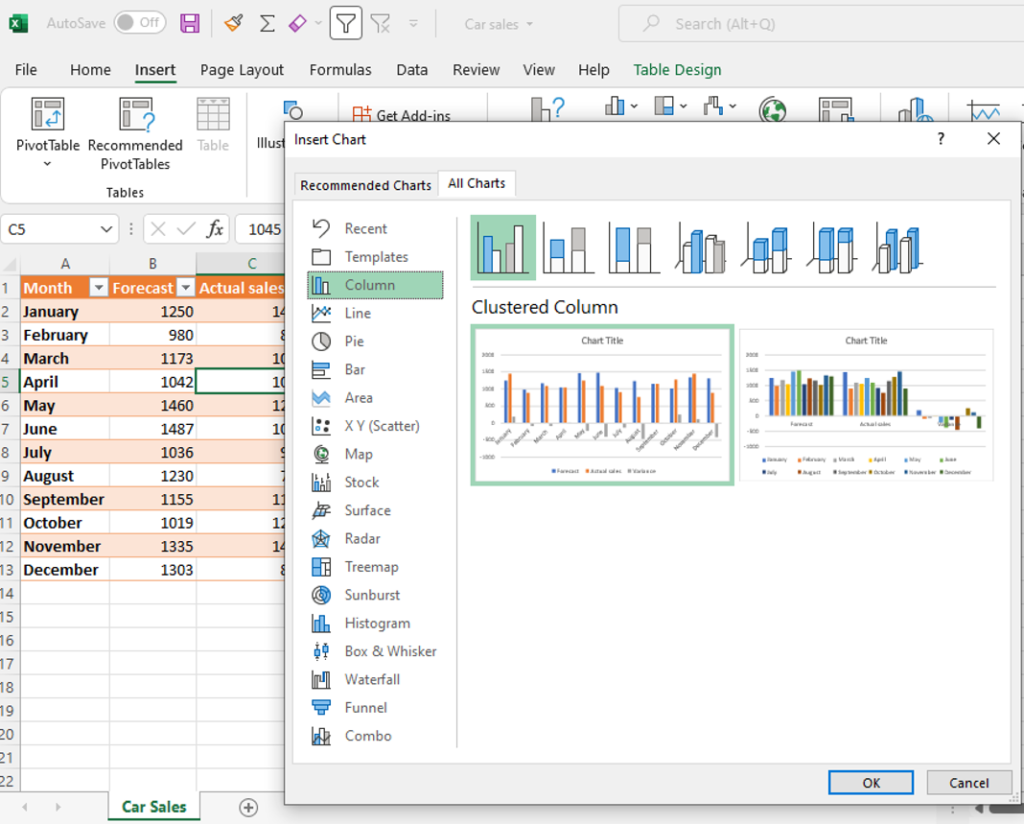Expand the Name Box dropdown arrow

[x=107, y=229]
